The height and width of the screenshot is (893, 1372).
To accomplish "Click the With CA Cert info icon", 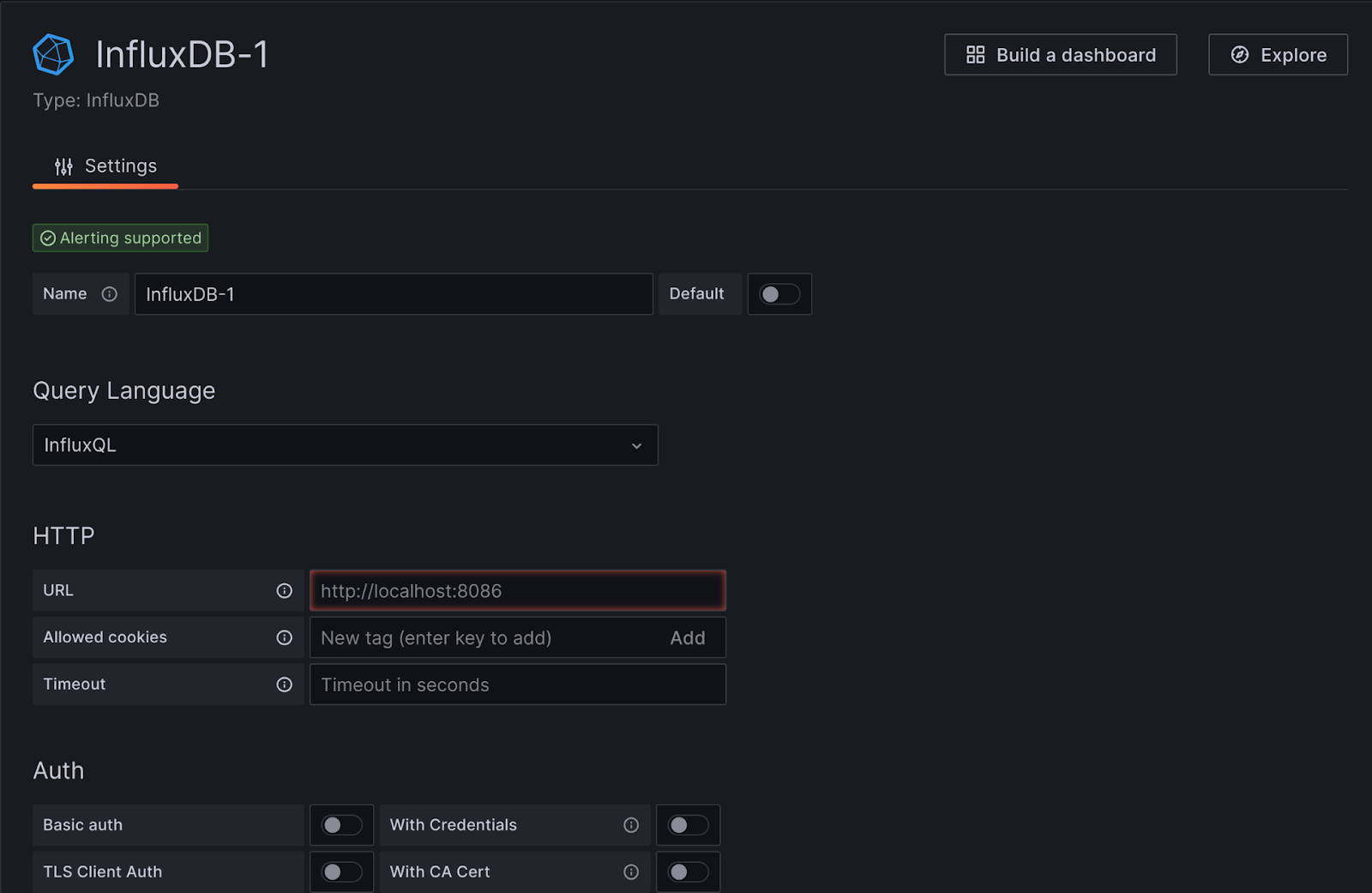I will [x=631, y=872].
